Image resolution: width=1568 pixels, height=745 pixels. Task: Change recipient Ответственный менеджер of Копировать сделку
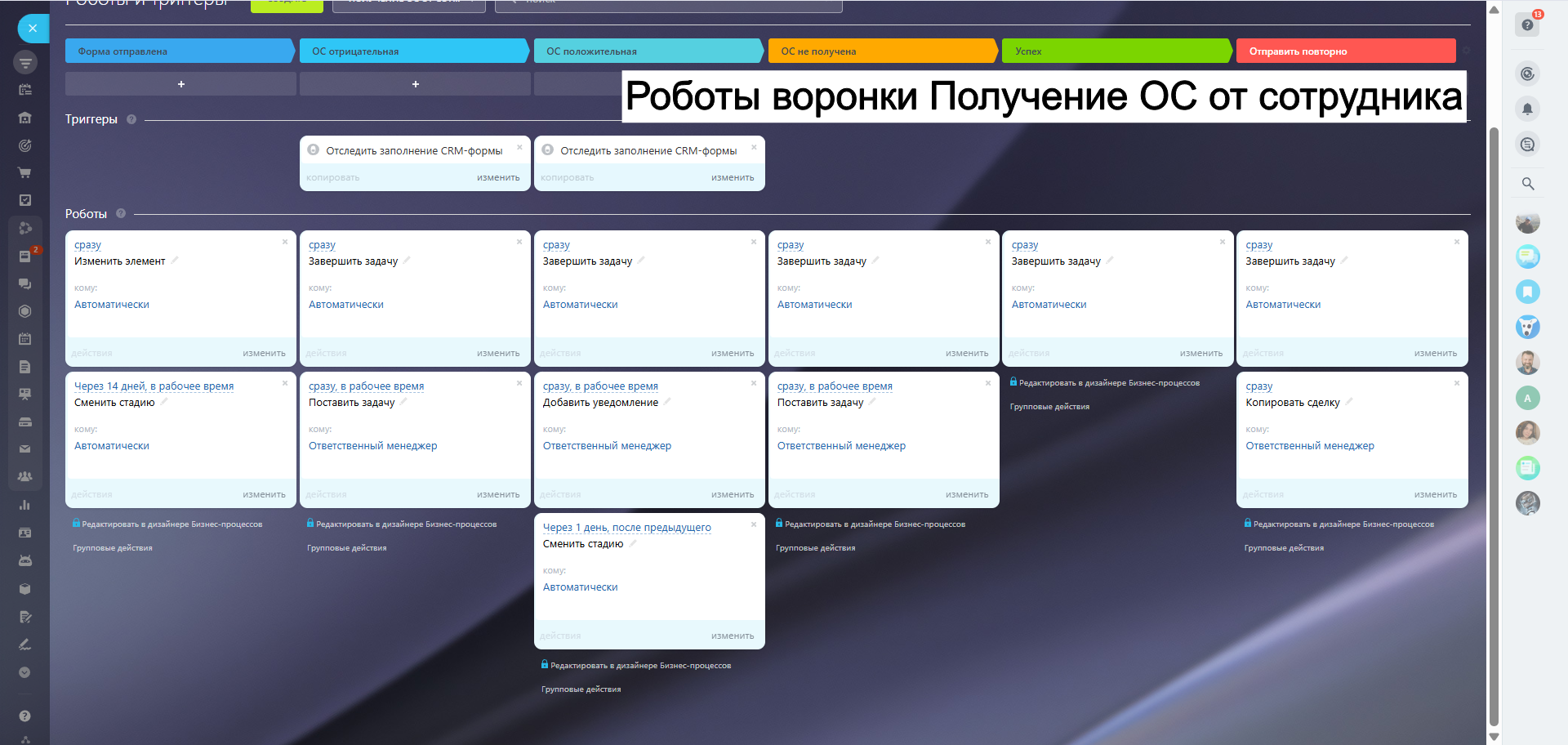coord(1310,446)
